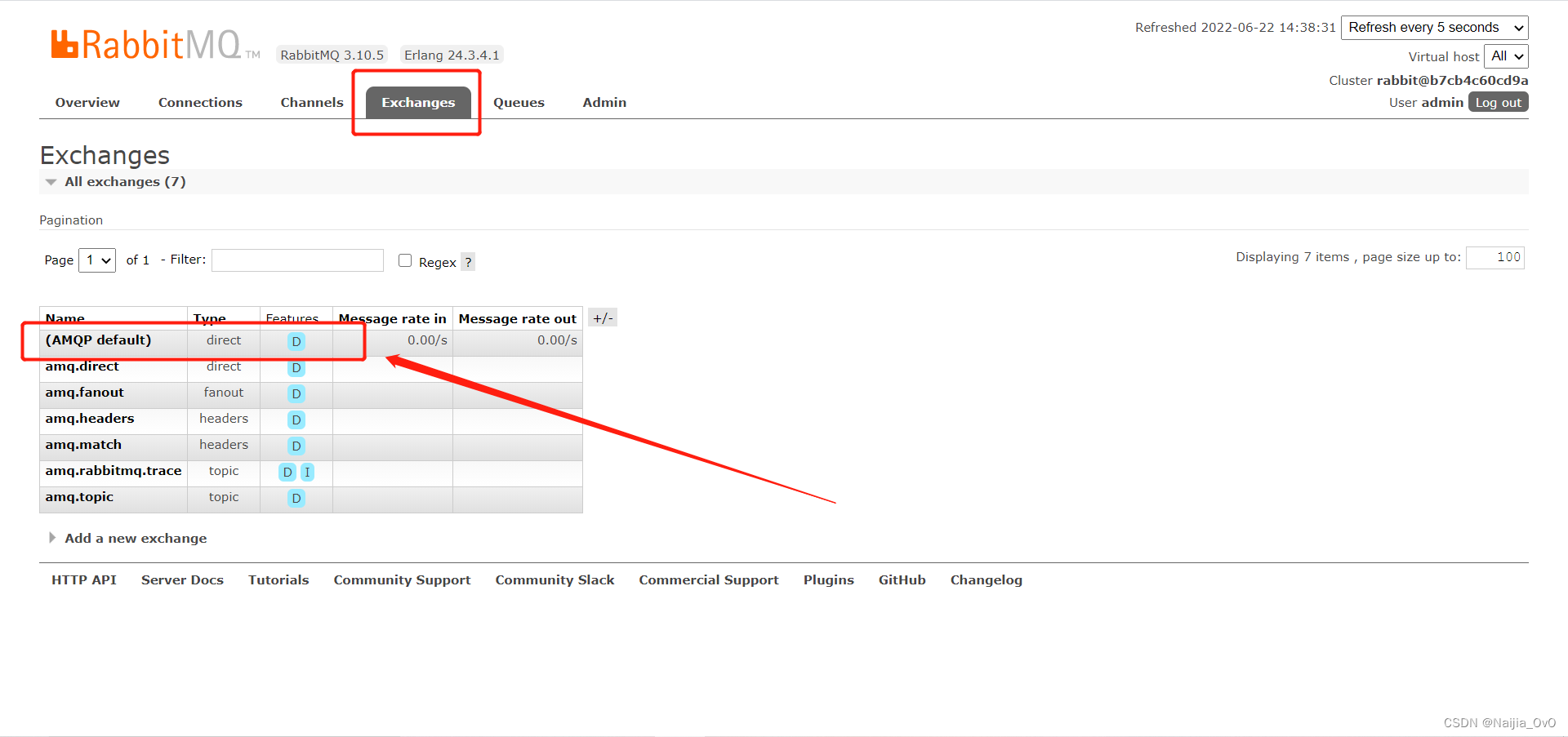Sort by Message rate out header

[x=517, y=319]
